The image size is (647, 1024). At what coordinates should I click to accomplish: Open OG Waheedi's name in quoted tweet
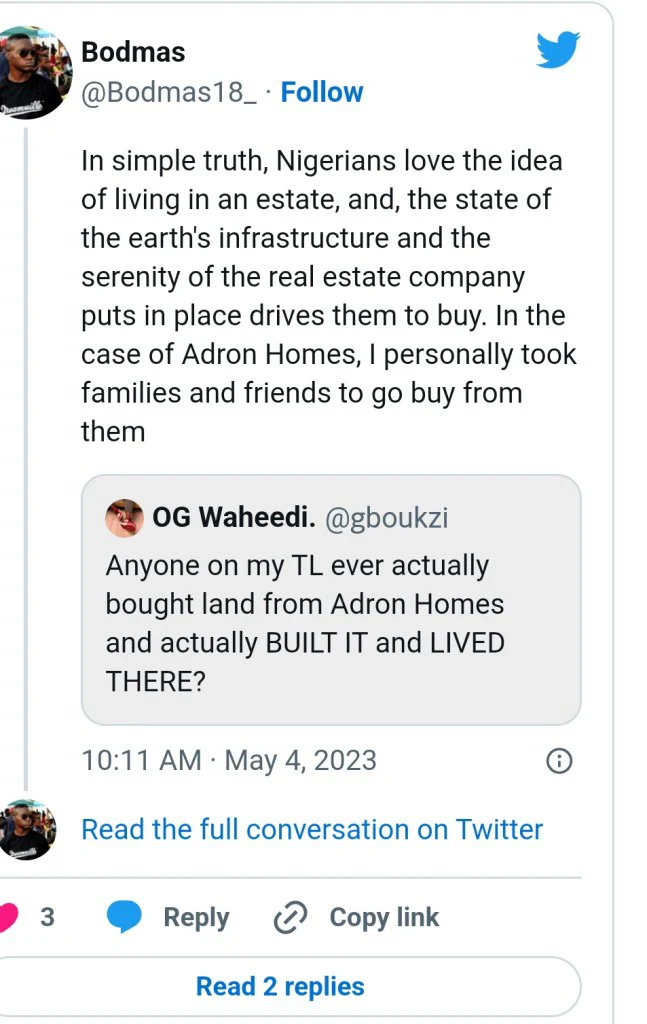[x=234, y=518]
